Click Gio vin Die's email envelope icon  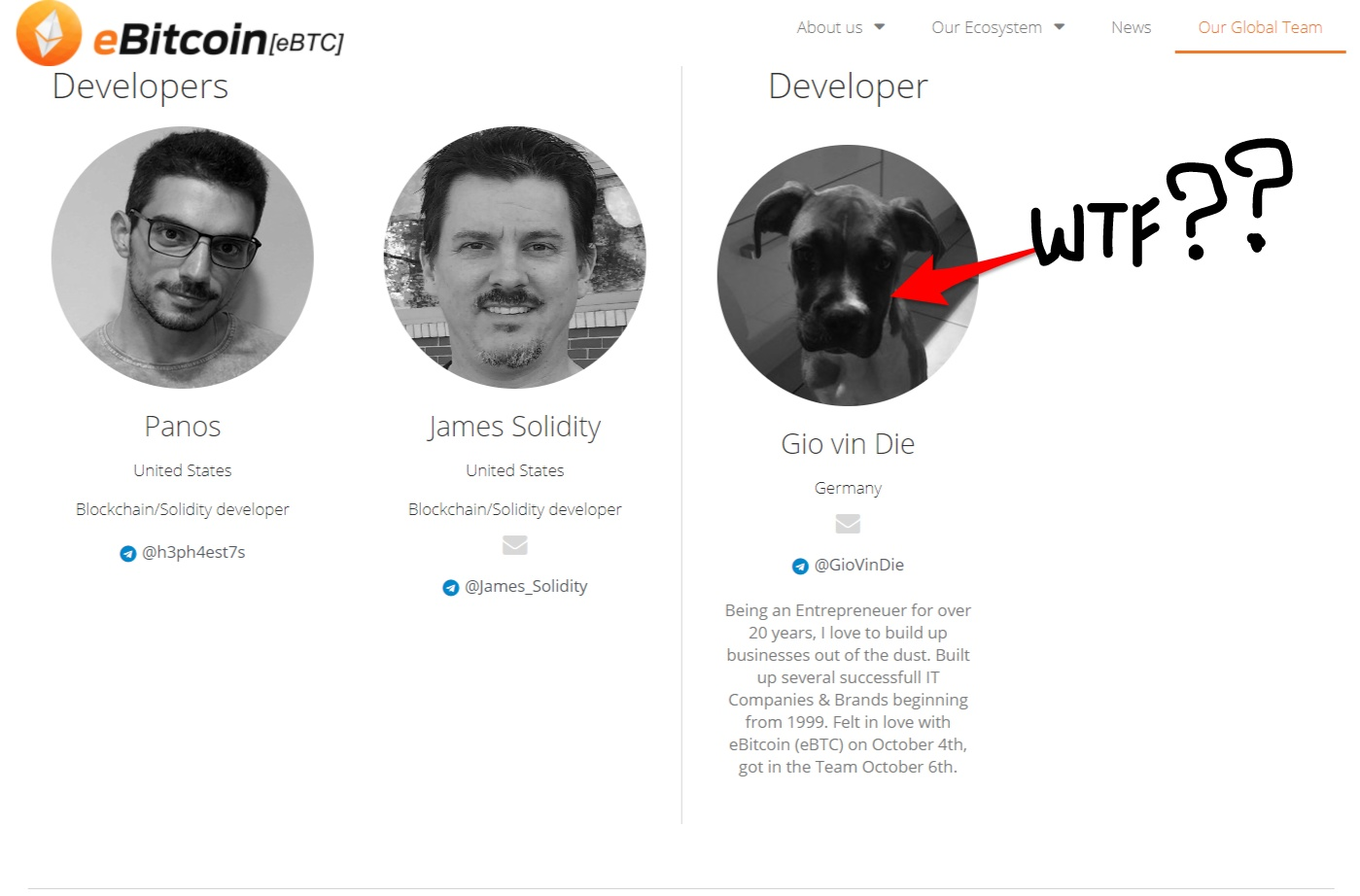(x=848, y=524)
